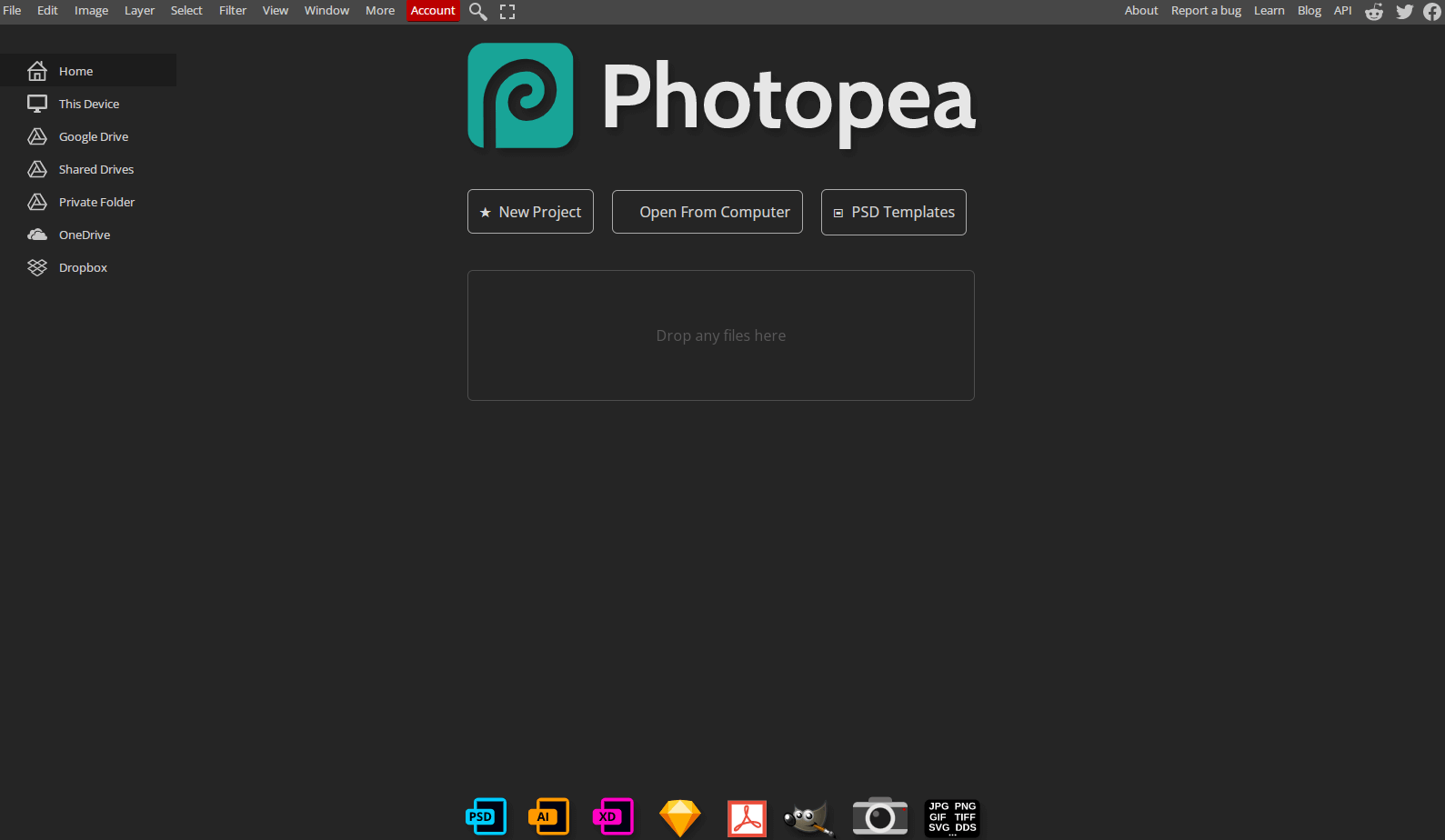The width and height of the screenshot is (1445, 840).
Task: Click the Photopea spiral logo
Action: tap(520, 95)
